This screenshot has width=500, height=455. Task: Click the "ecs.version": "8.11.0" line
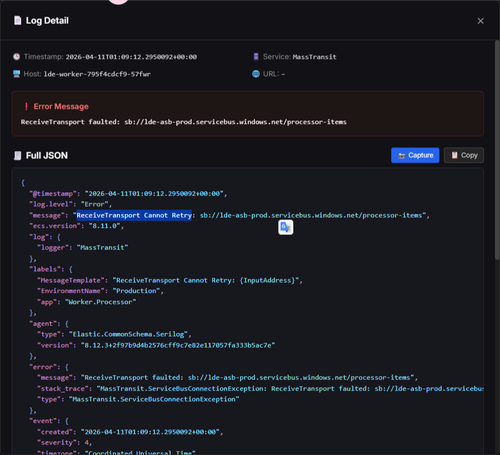click(x=77, y=226)
